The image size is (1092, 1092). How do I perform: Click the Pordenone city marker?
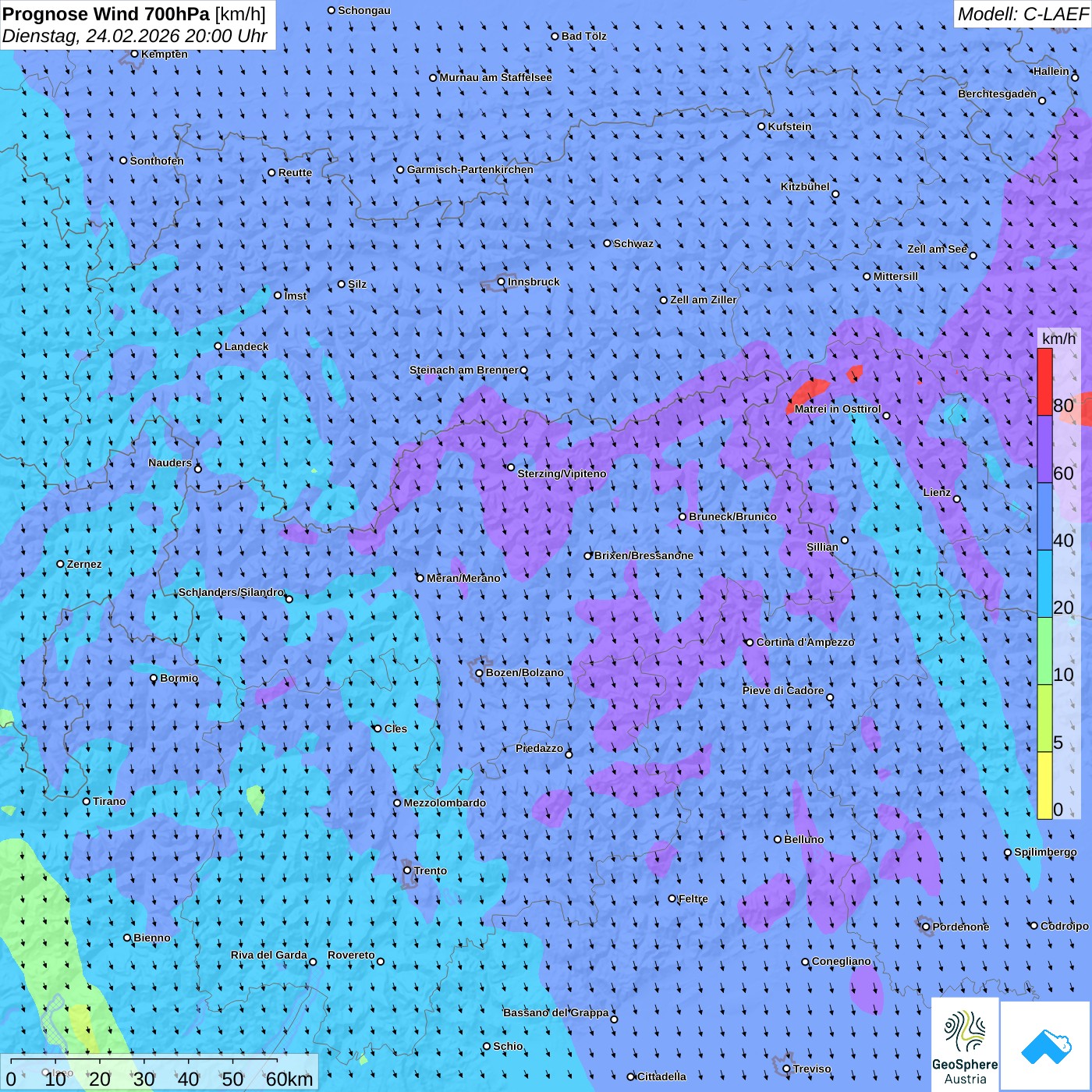coord(926,927)
